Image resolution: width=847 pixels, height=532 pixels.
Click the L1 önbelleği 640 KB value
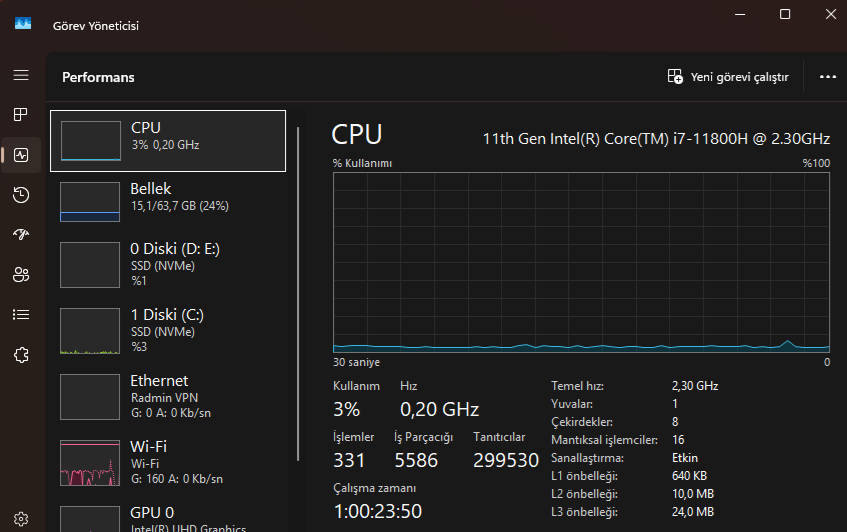(689, 476)
